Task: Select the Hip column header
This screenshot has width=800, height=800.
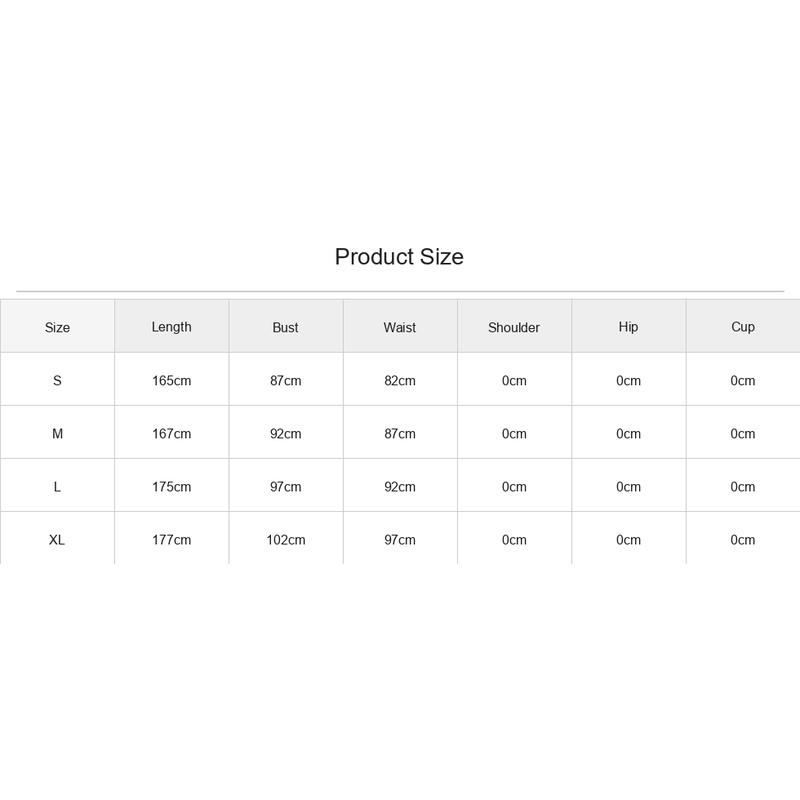Action: pyautogui.click(x=629, y=327)
